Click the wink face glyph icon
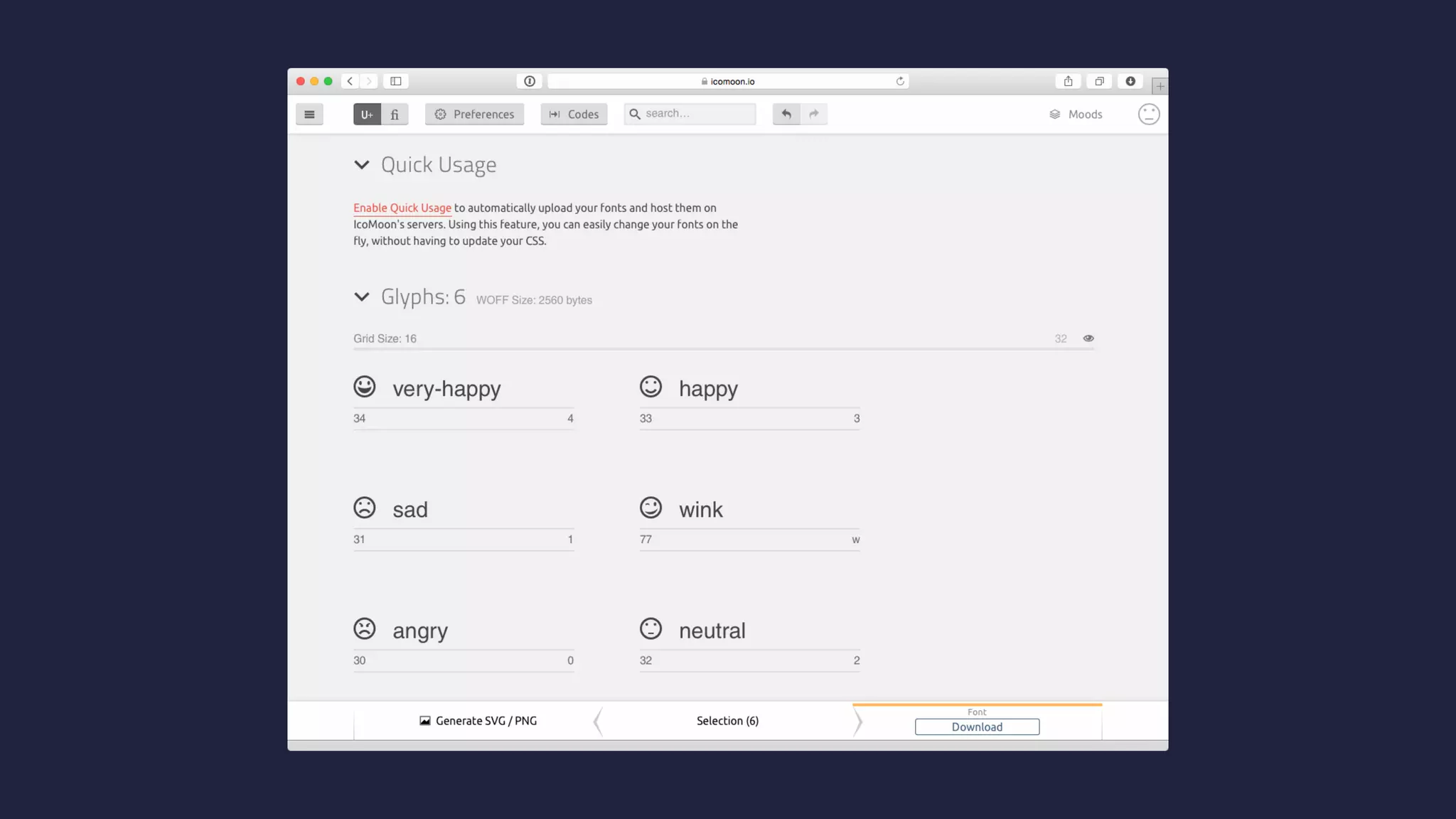 tap(651, 508)
